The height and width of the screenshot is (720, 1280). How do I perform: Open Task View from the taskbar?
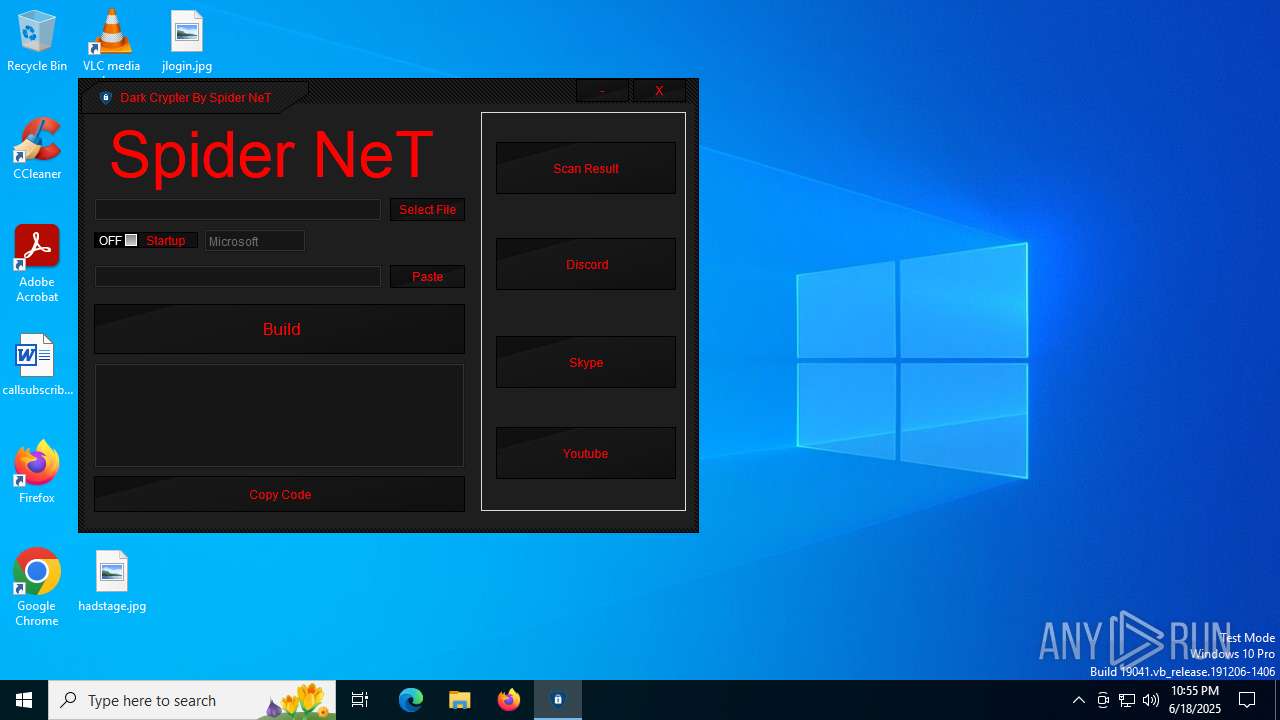(360, 700)
